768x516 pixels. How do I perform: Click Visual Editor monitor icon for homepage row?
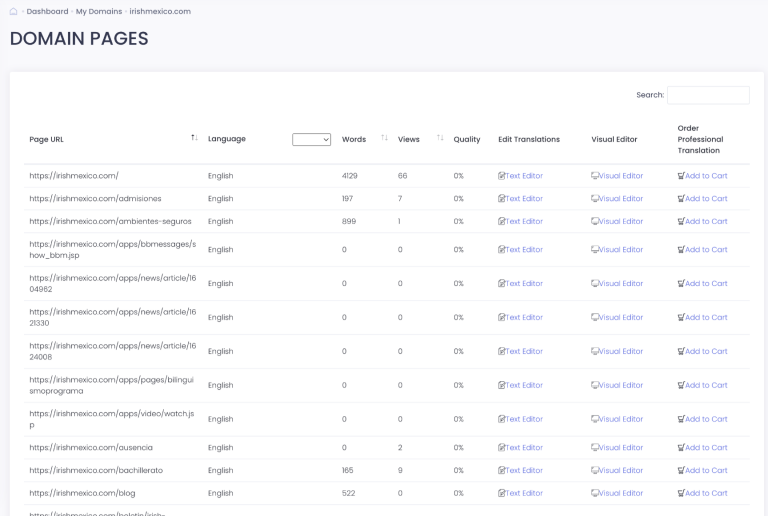tap(595, 176)
